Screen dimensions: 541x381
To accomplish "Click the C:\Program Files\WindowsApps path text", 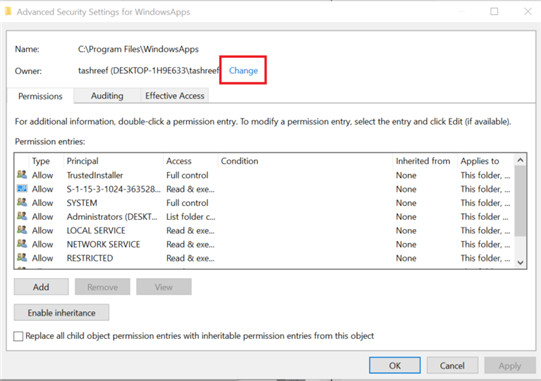I will coord(138,49).
